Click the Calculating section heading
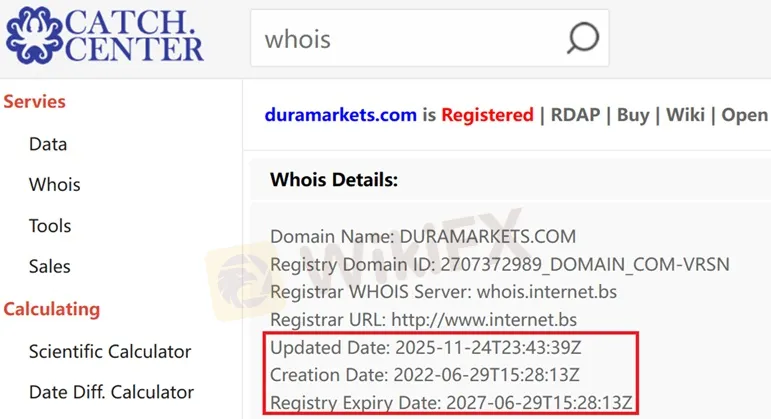Image resolution: width=771 pixels, height=419 pixels. [52, 309]
